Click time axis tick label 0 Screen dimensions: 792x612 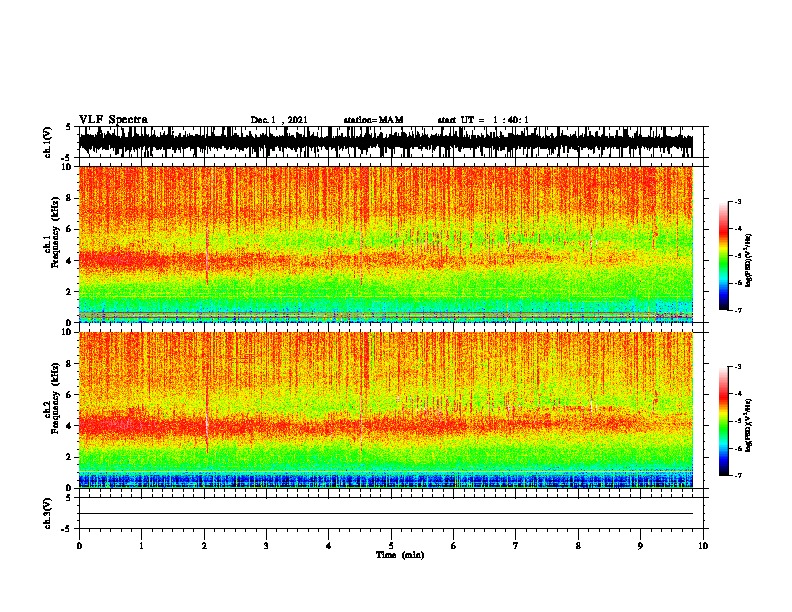pyautogui.click(x=79, y=546)
